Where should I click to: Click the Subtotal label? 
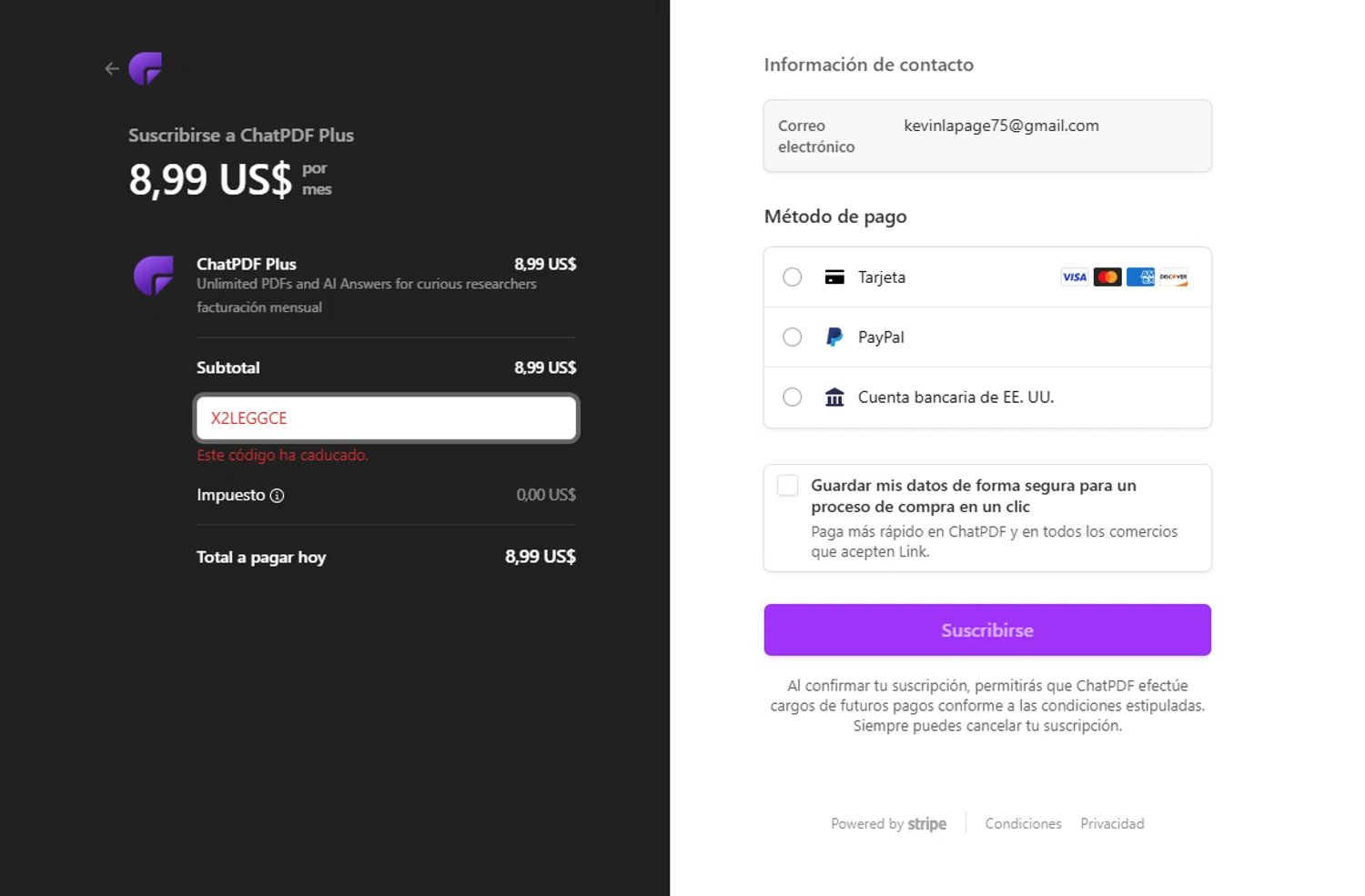point(228,367)
